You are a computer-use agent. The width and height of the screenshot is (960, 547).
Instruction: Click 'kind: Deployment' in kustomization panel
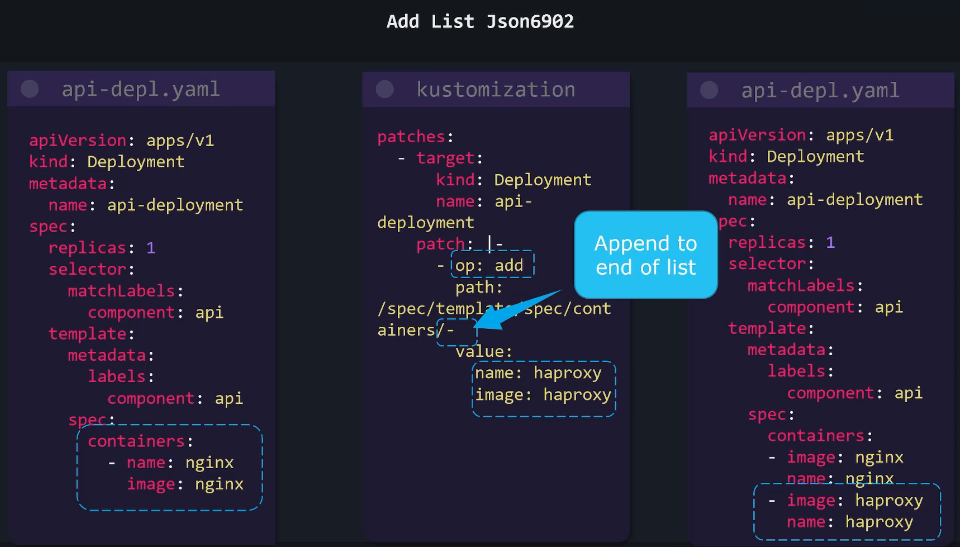514,179
